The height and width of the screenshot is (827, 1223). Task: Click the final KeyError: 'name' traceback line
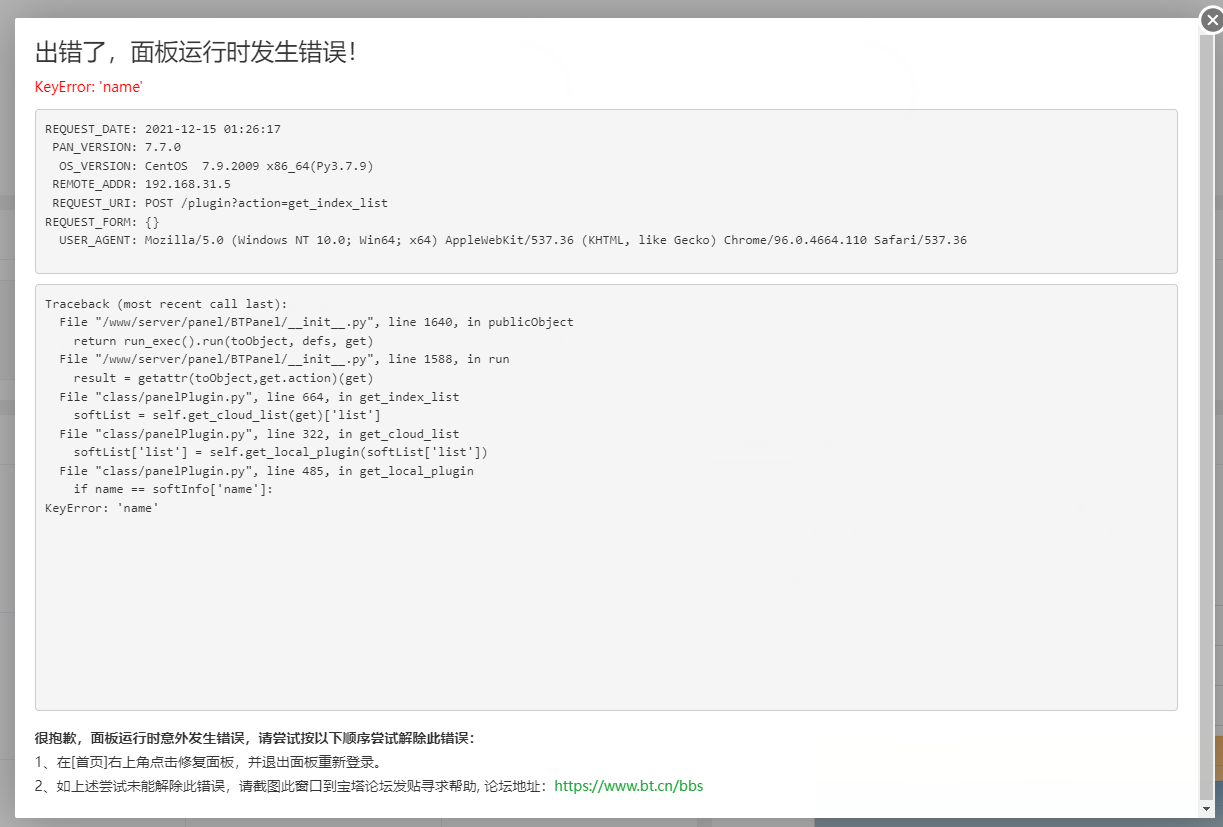[x=102, y=508]
